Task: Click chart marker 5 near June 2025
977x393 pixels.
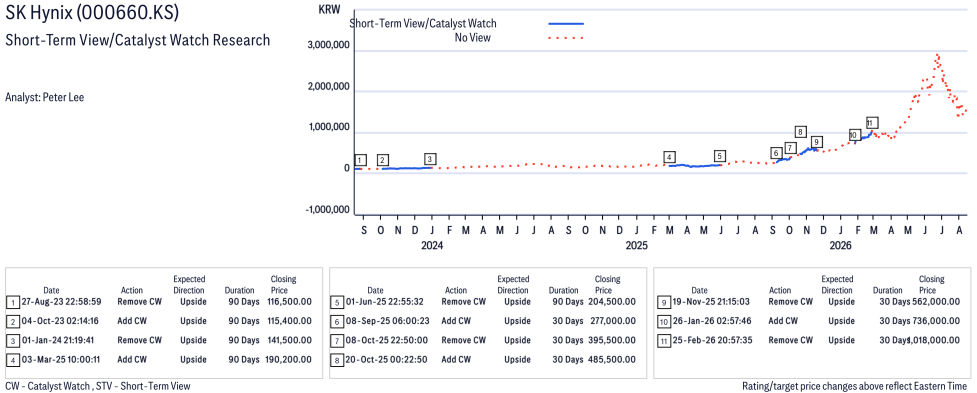Action: pyautogui.click(x=720, y=156)
